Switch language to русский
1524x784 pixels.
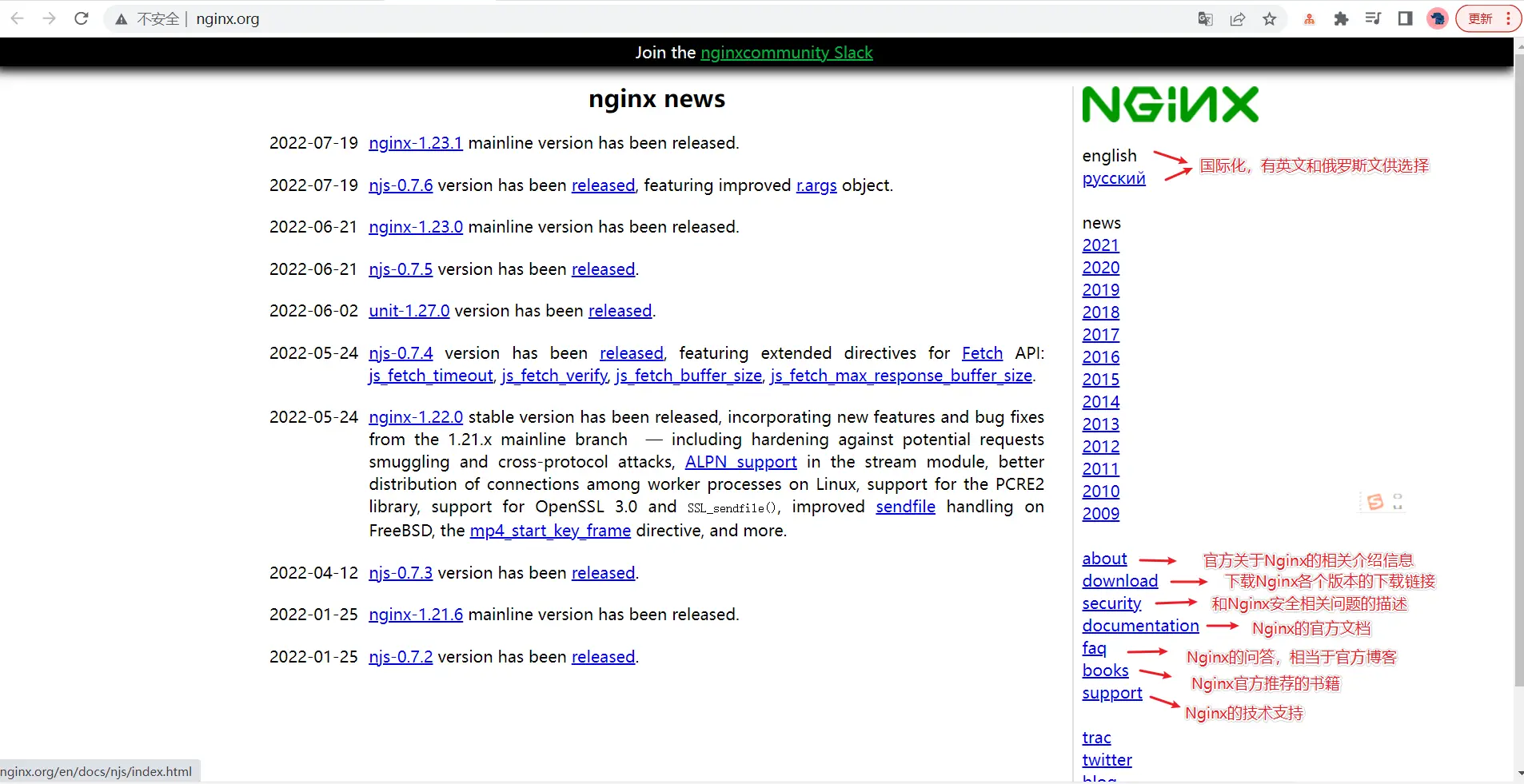(1114, 178)
